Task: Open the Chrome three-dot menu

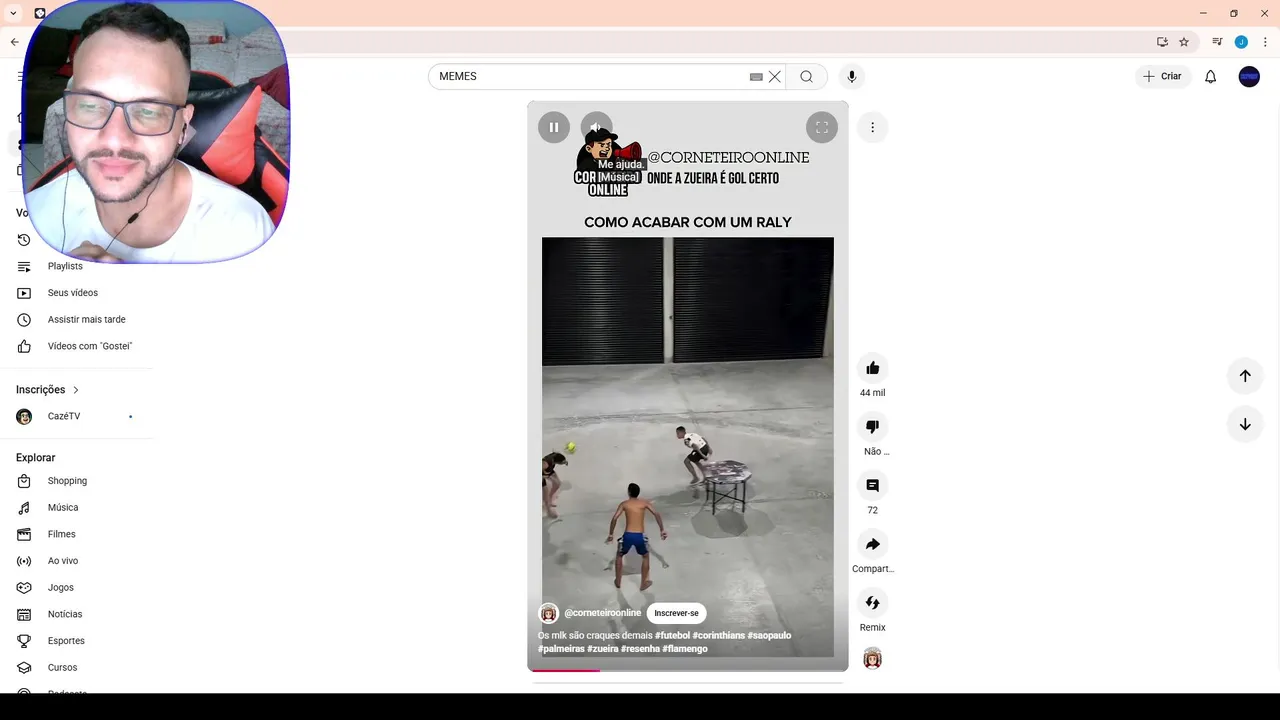Action: [x=1265, y=42]
